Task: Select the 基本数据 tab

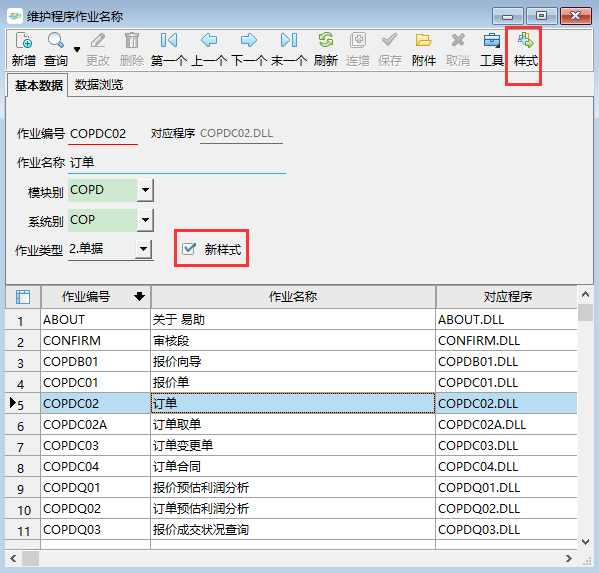Action: click(39, 85)
